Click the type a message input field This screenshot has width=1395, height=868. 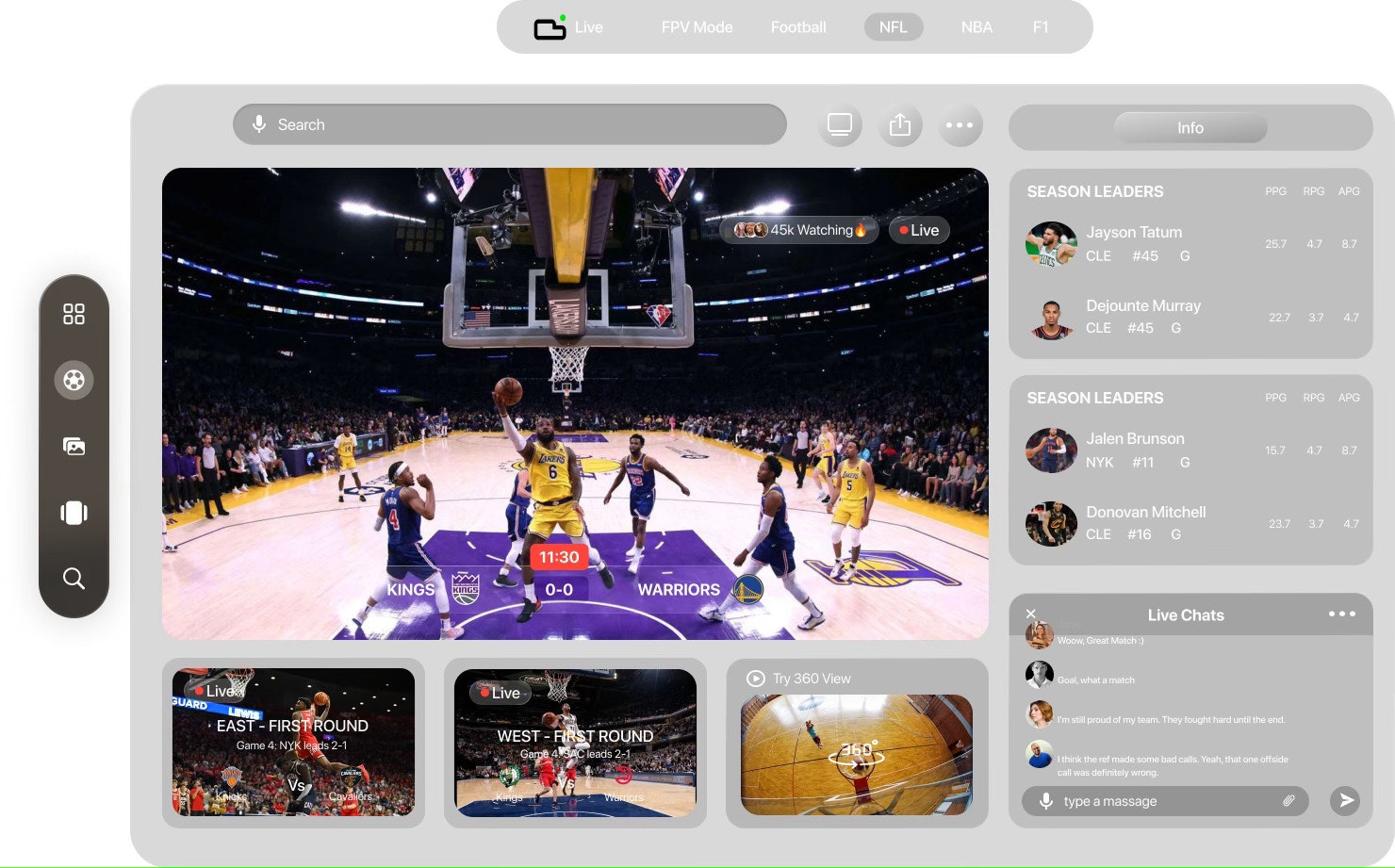point(1165,801)
